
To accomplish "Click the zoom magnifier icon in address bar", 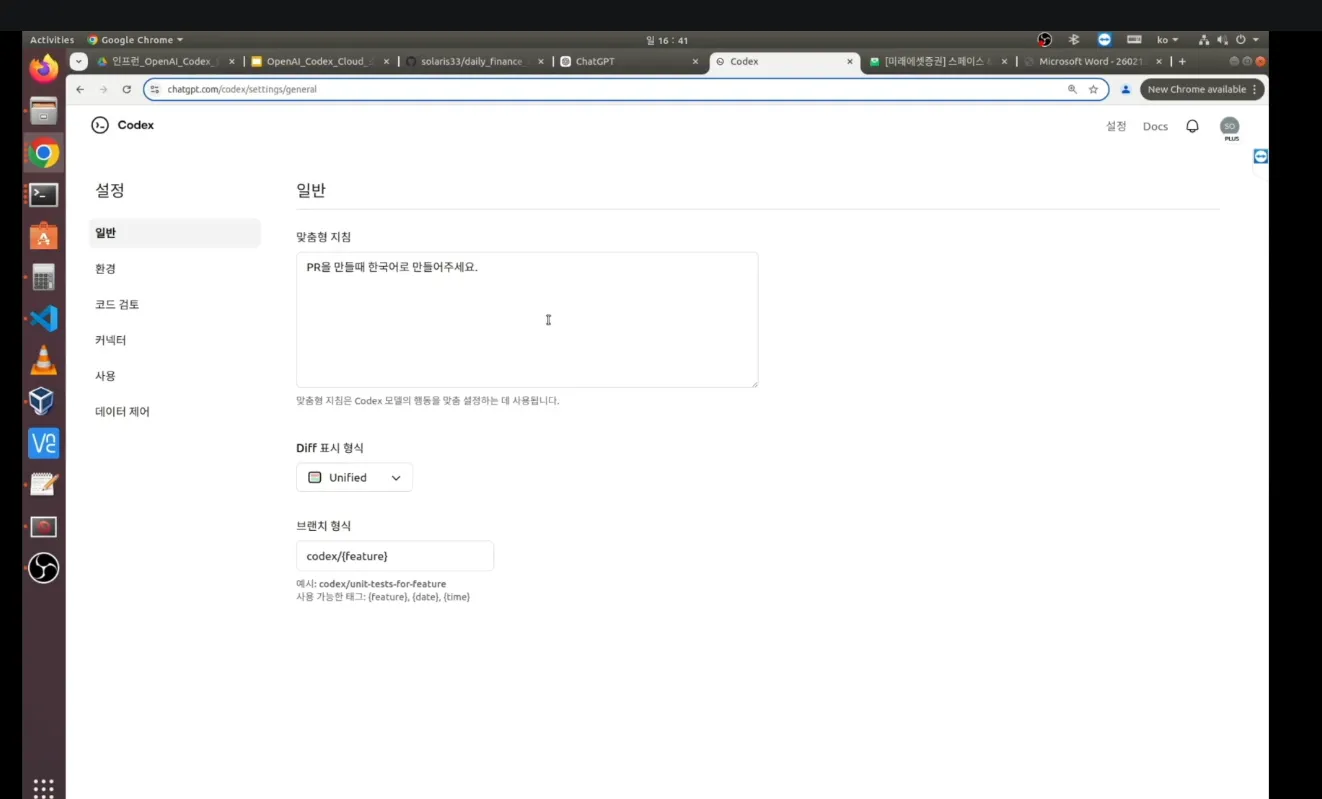I will pyautogui.click(x=1072, y=89).
